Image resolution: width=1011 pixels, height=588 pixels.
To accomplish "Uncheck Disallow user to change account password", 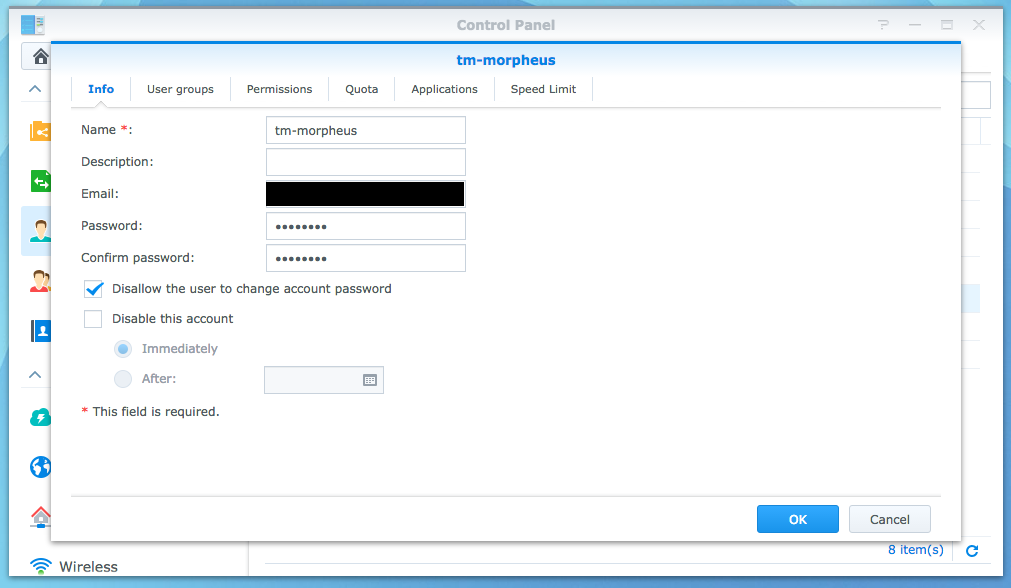I will pyautogui.click(x=94, y=289).
